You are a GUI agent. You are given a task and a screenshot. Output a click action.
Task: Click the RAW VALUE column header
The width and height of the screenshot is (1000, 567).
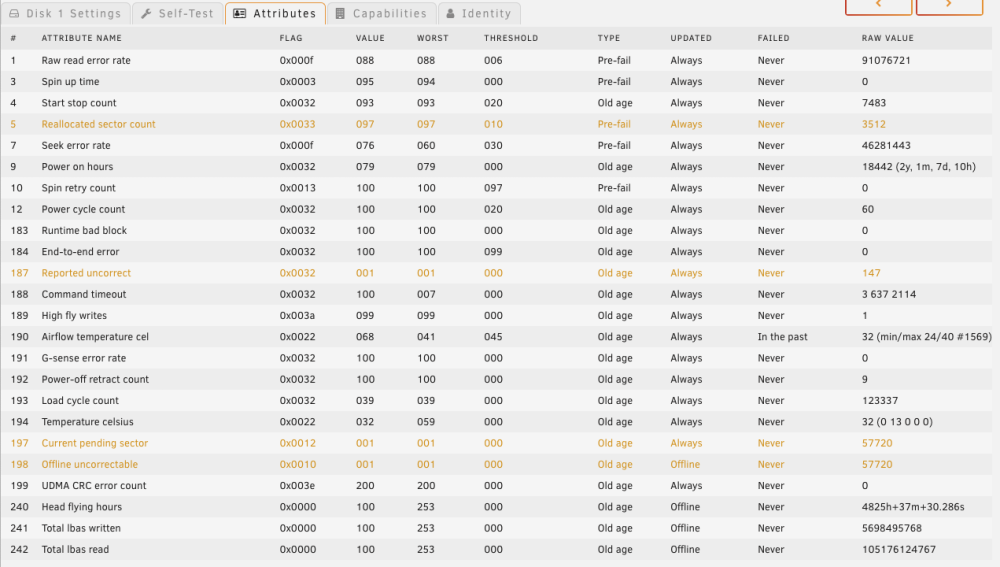tap(887, 38)
